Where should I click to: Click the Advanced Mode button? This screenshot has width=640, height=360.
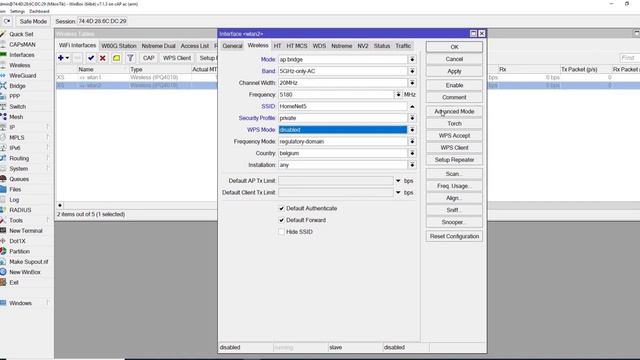[454, 111]
